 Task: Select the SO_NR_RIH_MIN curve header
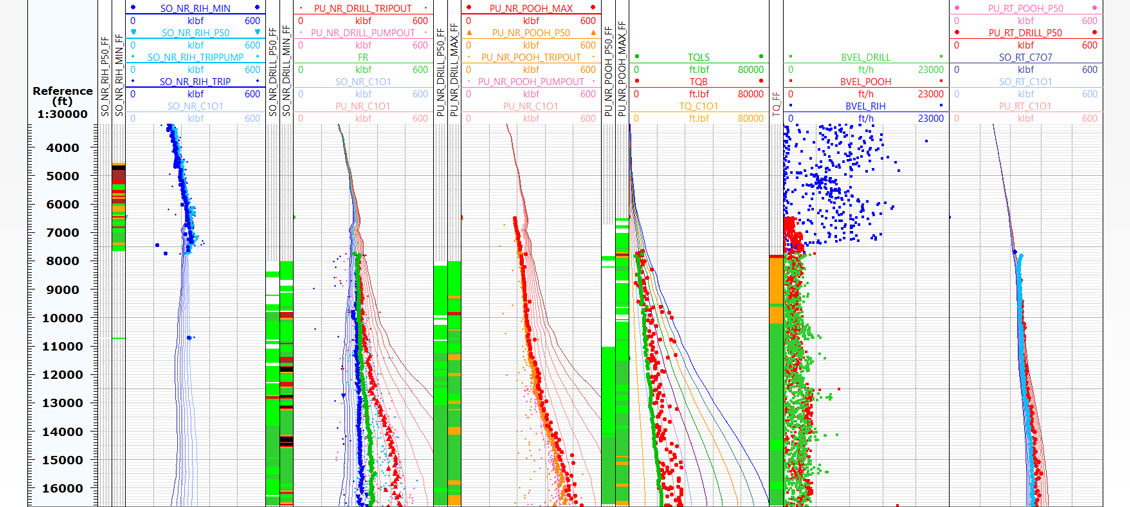(195, 8)
